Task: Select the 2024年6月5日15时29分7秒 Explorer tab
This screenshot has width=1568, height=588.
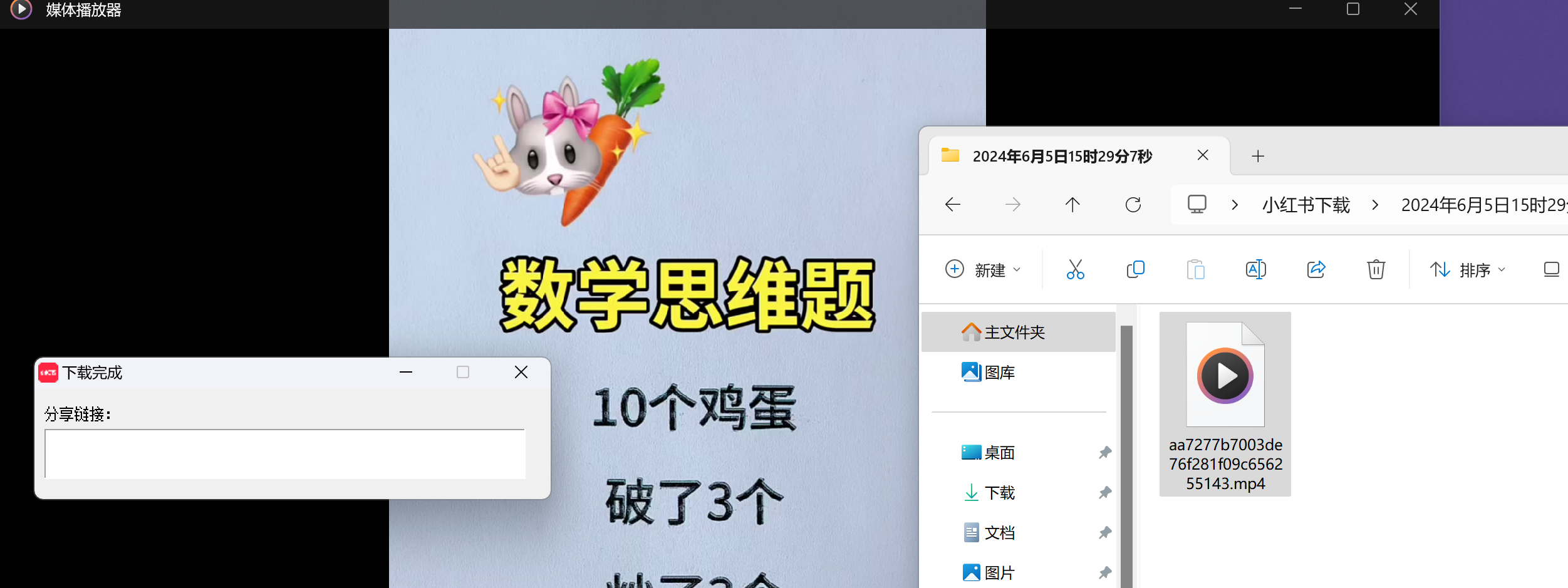Action: click(x=1062, y=156)
